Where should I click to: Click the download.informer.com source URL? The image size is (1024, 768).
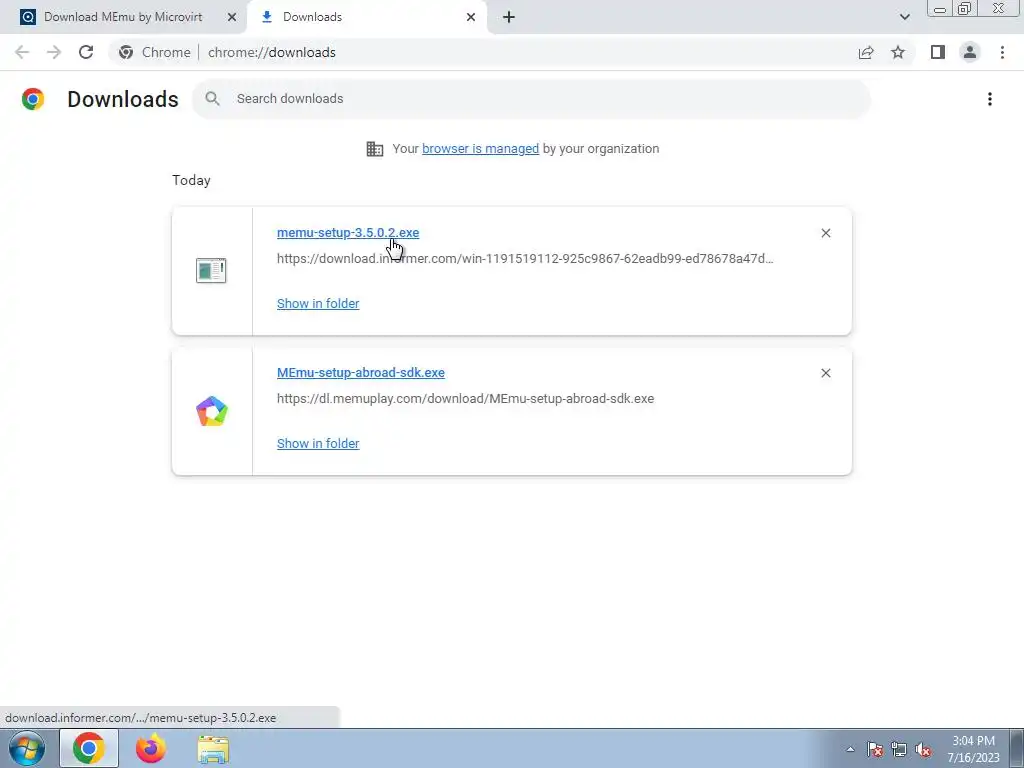(x=525, y=259)
